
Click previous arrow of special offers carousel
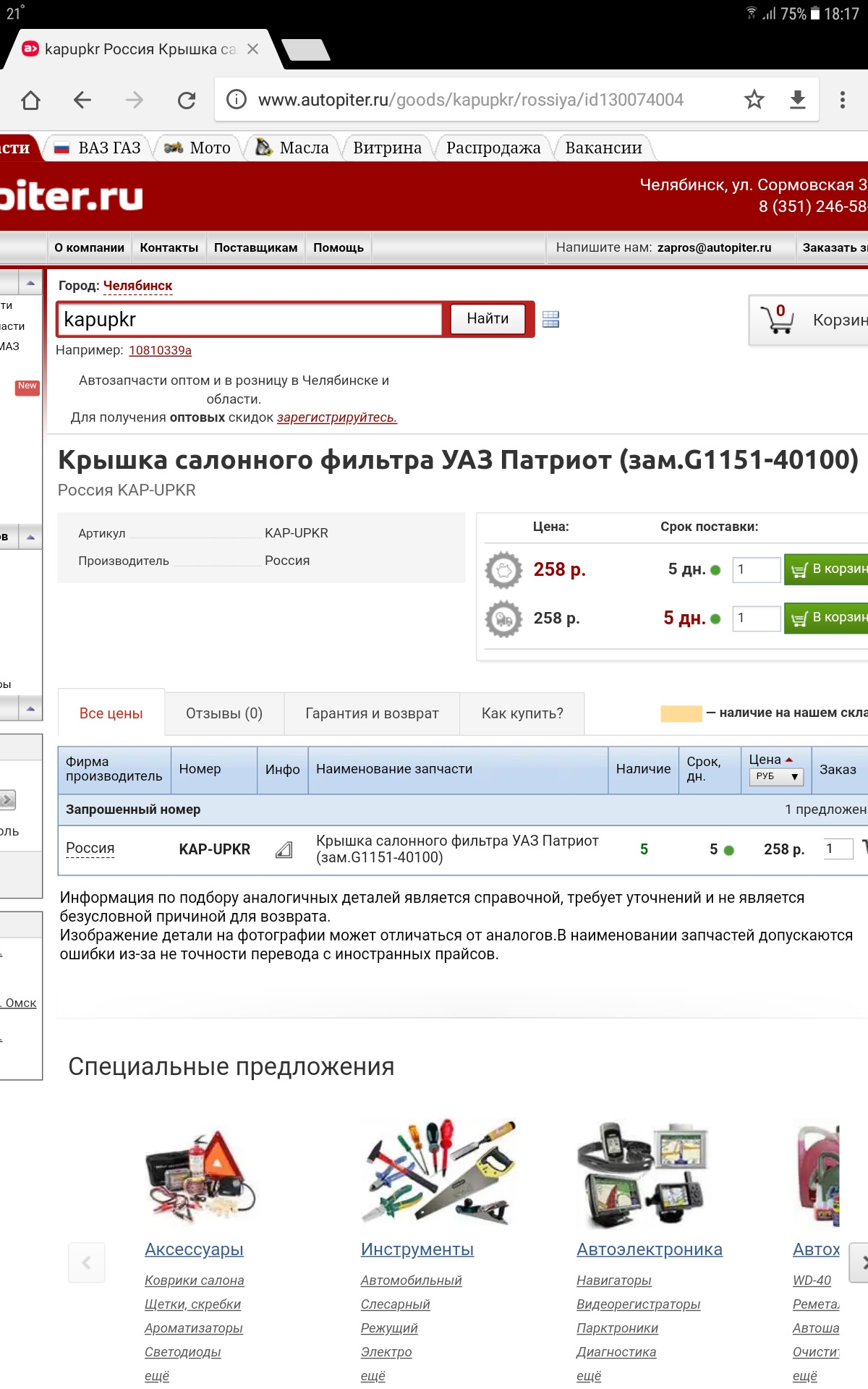[87, 1262]
